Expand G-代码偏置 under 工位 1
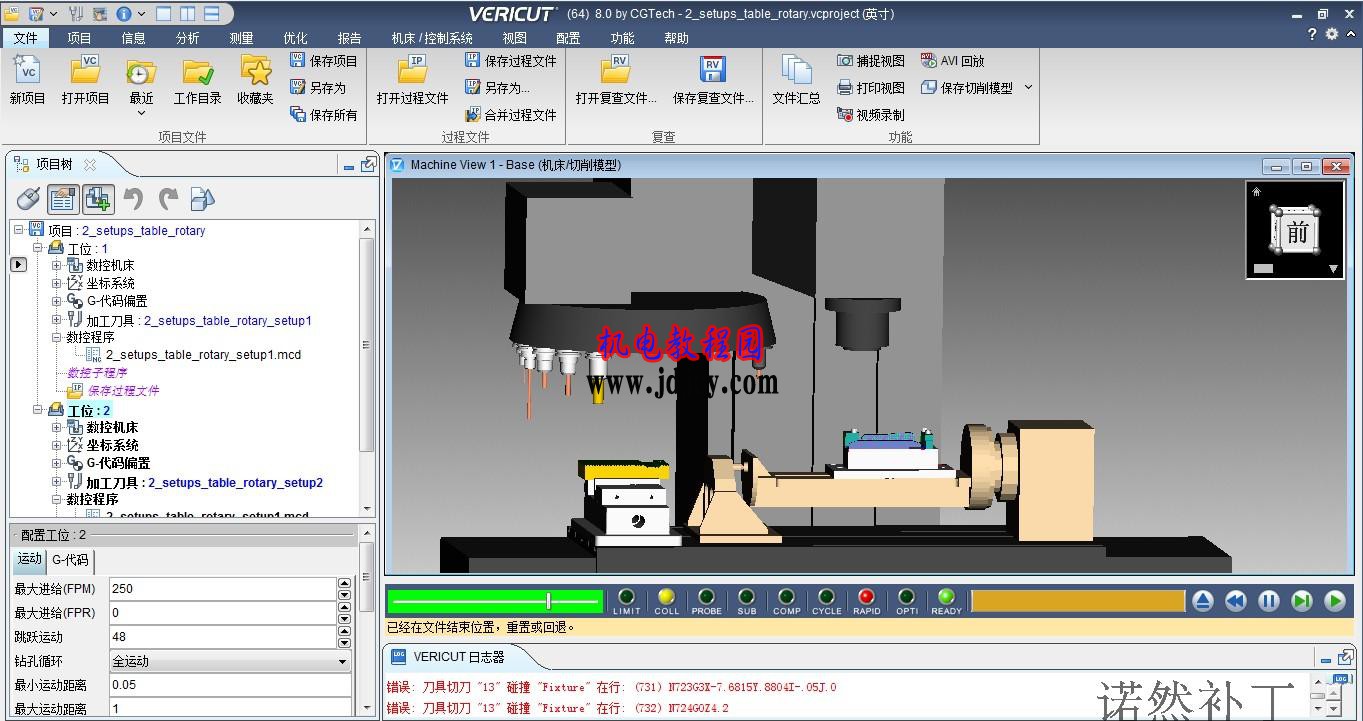 (x=57, y=301)
